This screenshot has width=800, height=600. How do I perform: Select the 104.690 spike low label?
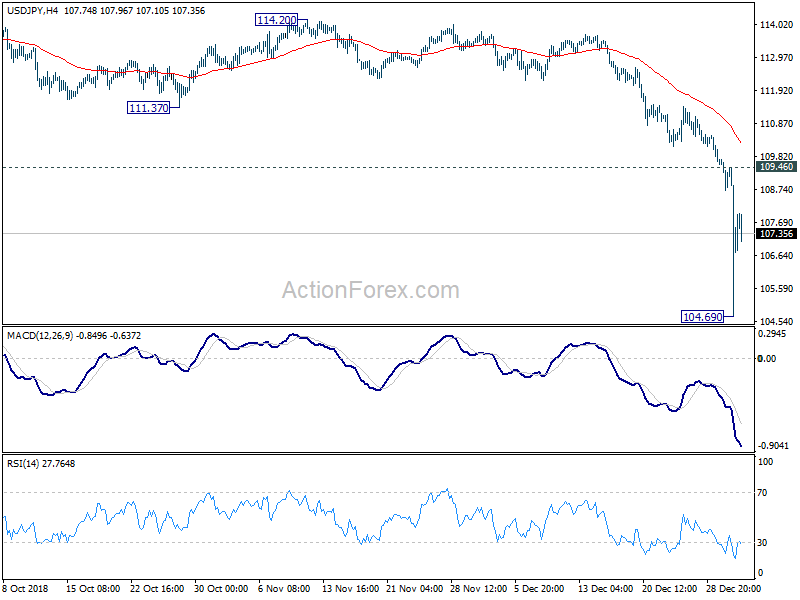pos(703,317)
